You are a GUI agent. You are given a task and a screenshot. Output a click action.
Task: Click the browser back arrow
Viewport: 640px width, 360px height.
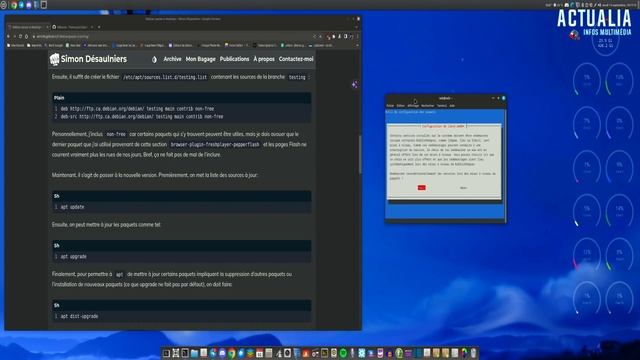pos(8,36)
